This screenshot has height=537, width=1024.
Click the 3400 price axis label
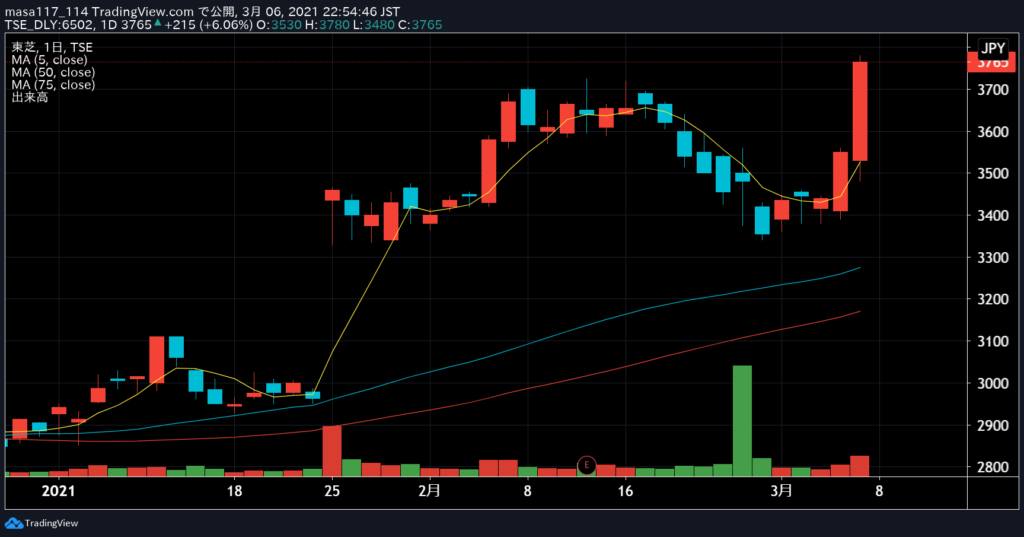pyautogui.click(x=992, y=216)
